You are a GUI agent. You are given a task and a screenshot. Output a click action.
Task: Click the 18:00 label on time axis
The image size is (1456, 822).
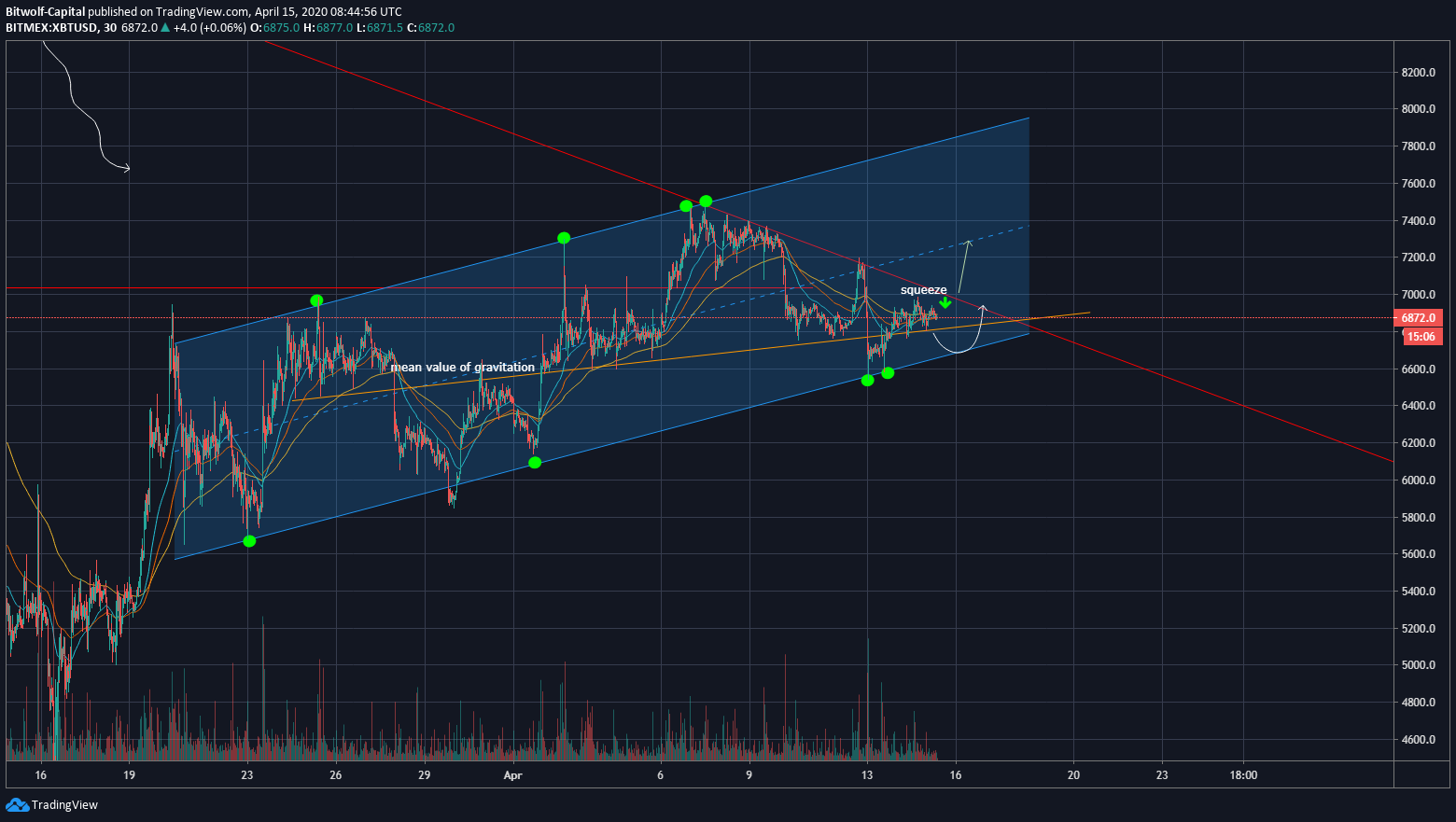click(x=1243, y=775)
